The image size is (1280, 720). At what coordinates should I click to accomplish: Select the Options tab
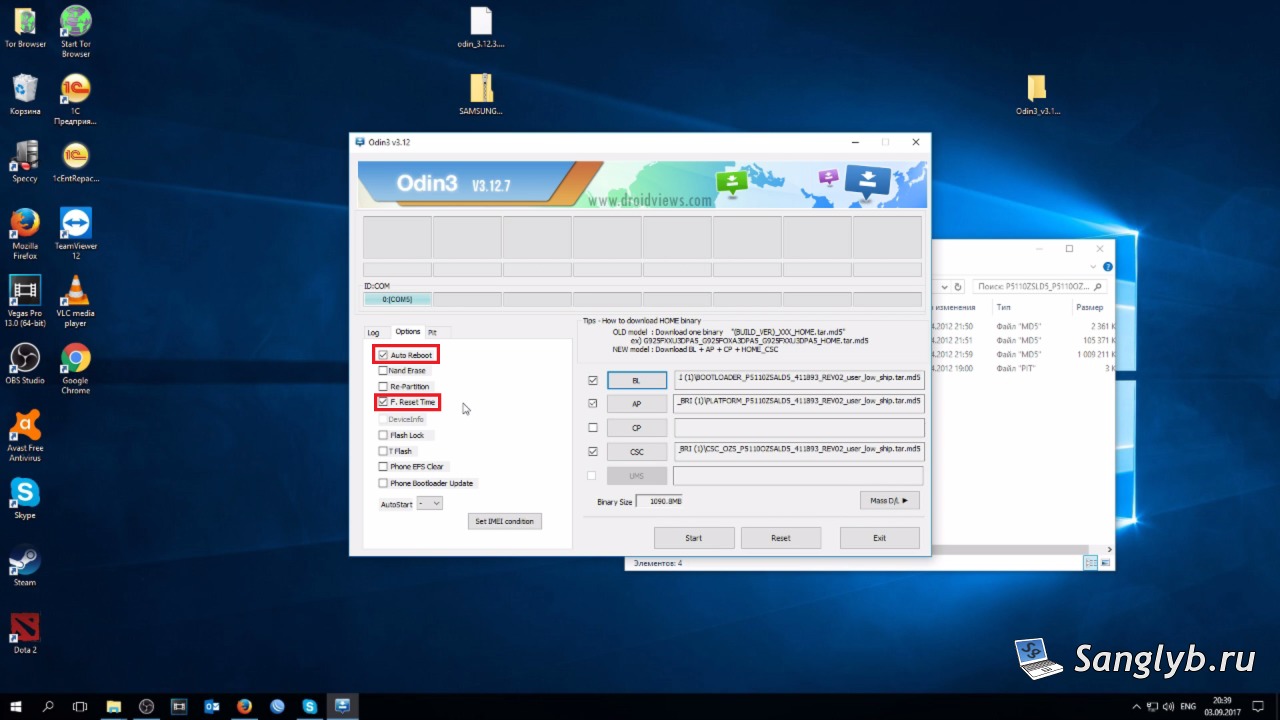click(407, 331)
